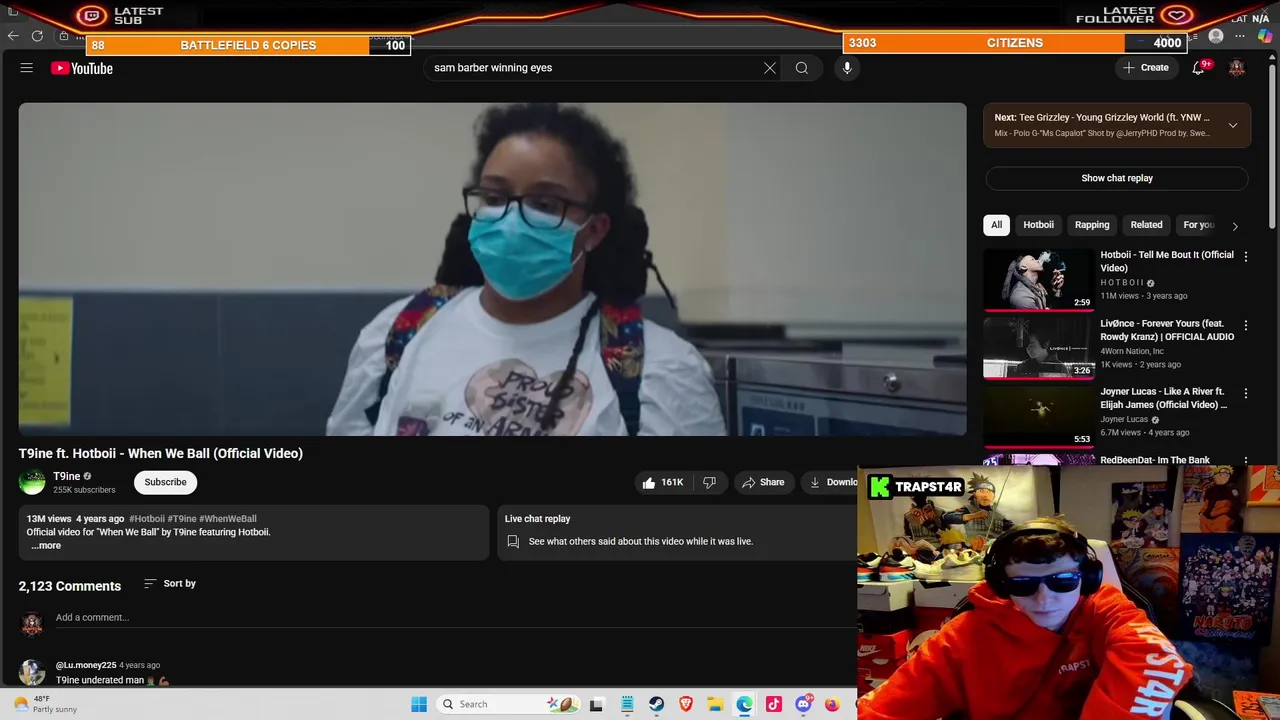Reload the page with browser refresh
The width and height of the screenshot is (1280, 720).
(x=37, y=36)
